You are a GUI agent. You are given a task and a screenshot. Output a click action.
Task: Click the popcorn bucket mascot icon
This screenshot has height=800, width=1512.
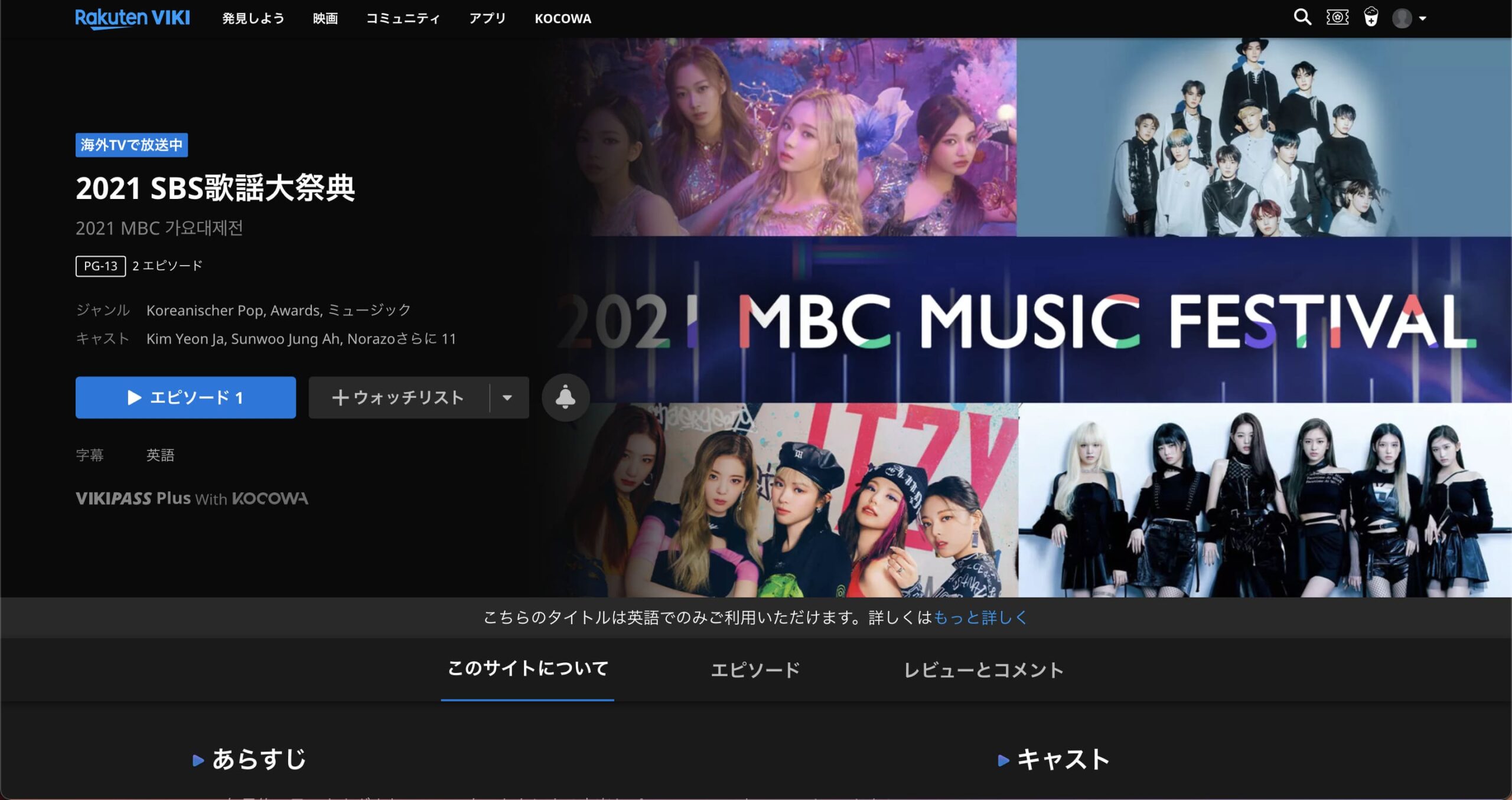(x=1371, y=17)
